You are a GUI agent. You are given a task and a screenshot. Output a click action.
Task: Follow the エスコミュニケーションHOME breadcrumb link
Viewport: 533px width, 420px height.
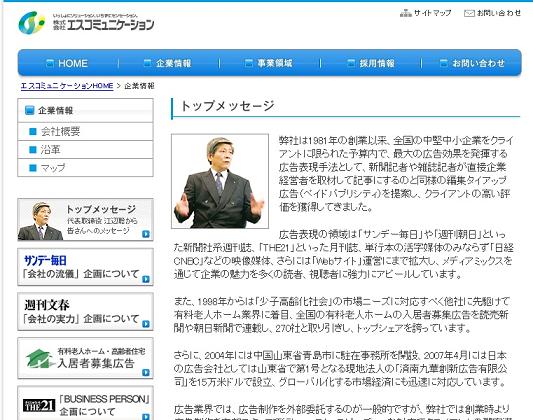[67, 86]
